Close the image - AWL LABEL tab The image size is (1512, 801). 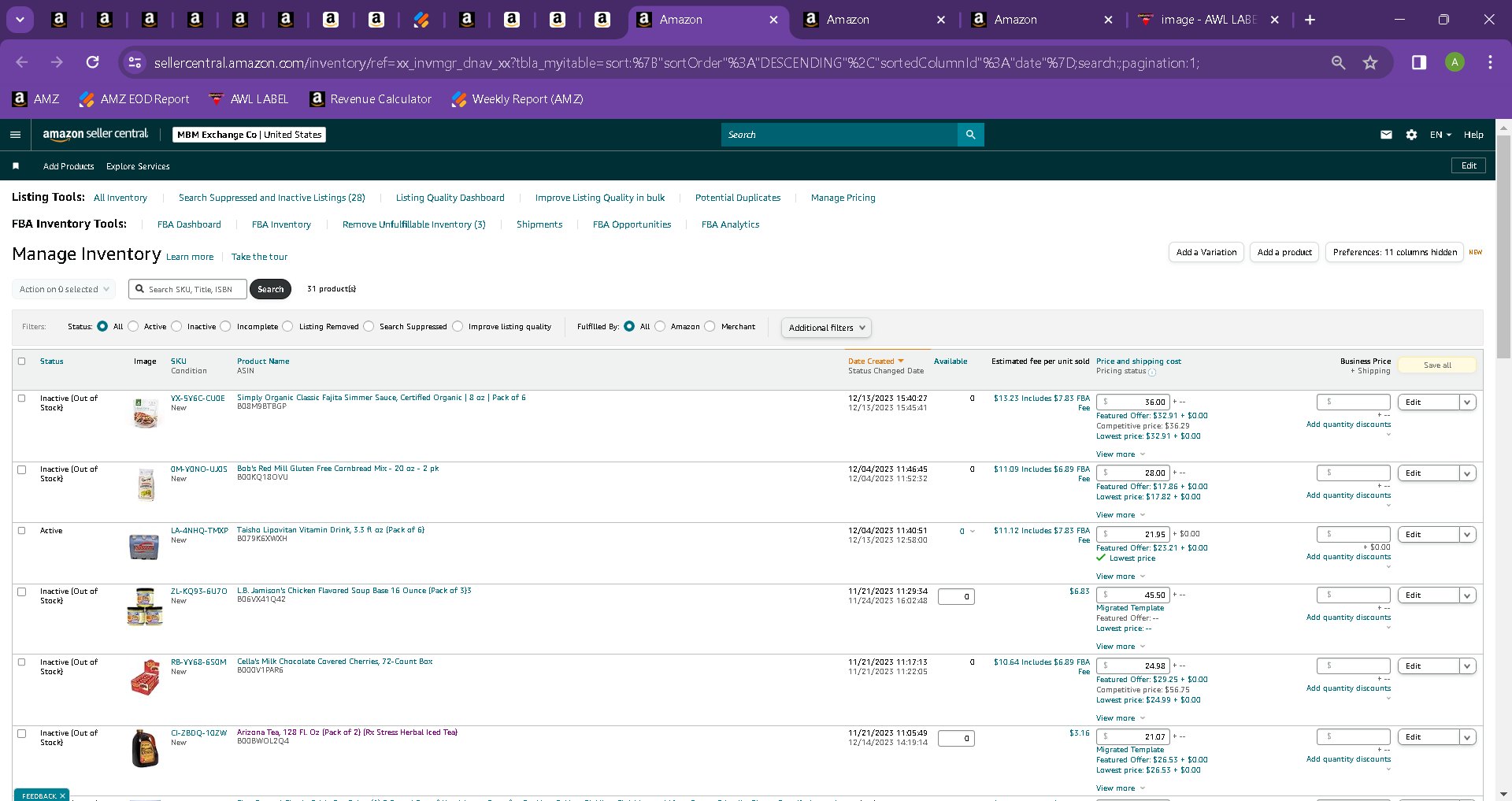click(1274, 20)
